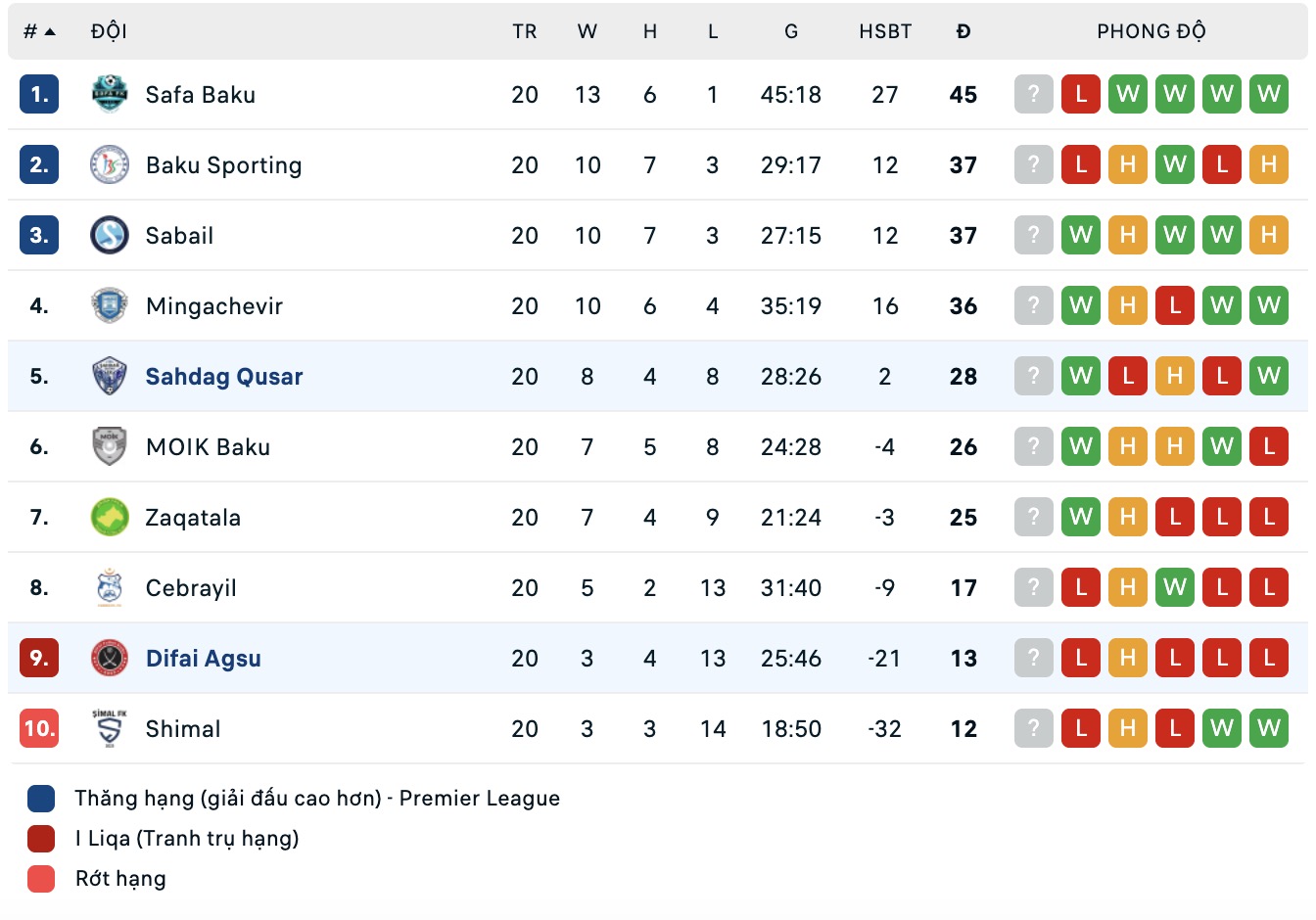Click the ĐỘI column header

[109, 32]
